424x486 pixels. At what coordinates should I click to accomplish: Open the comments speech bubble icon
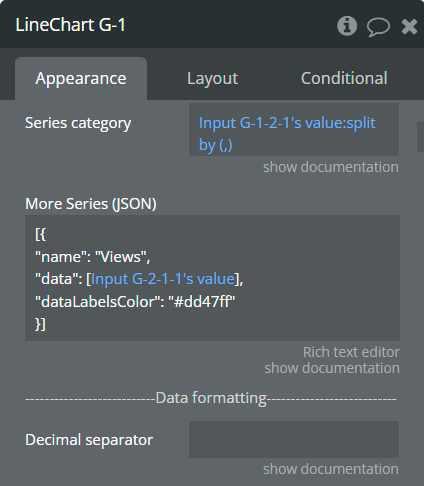[x=378, y=27]
